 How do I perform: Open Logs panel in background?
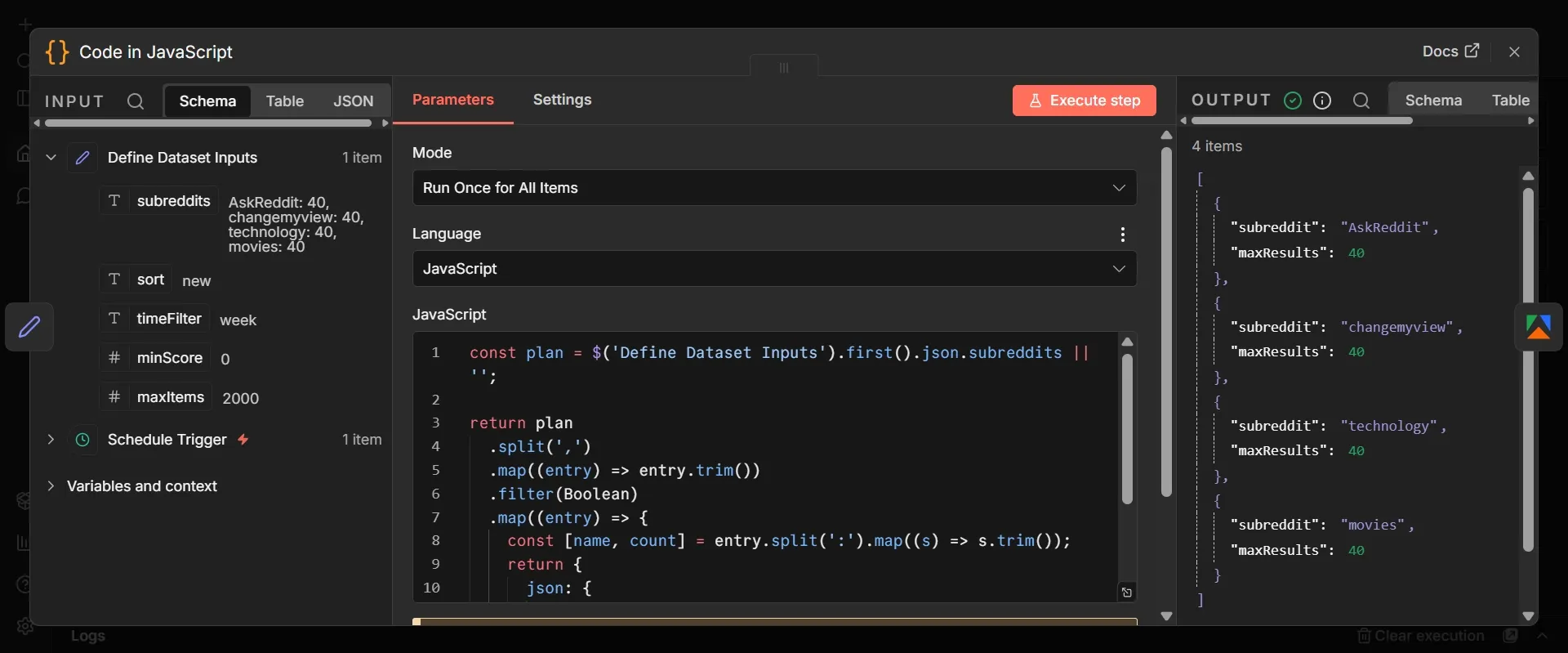pos(87,636)
